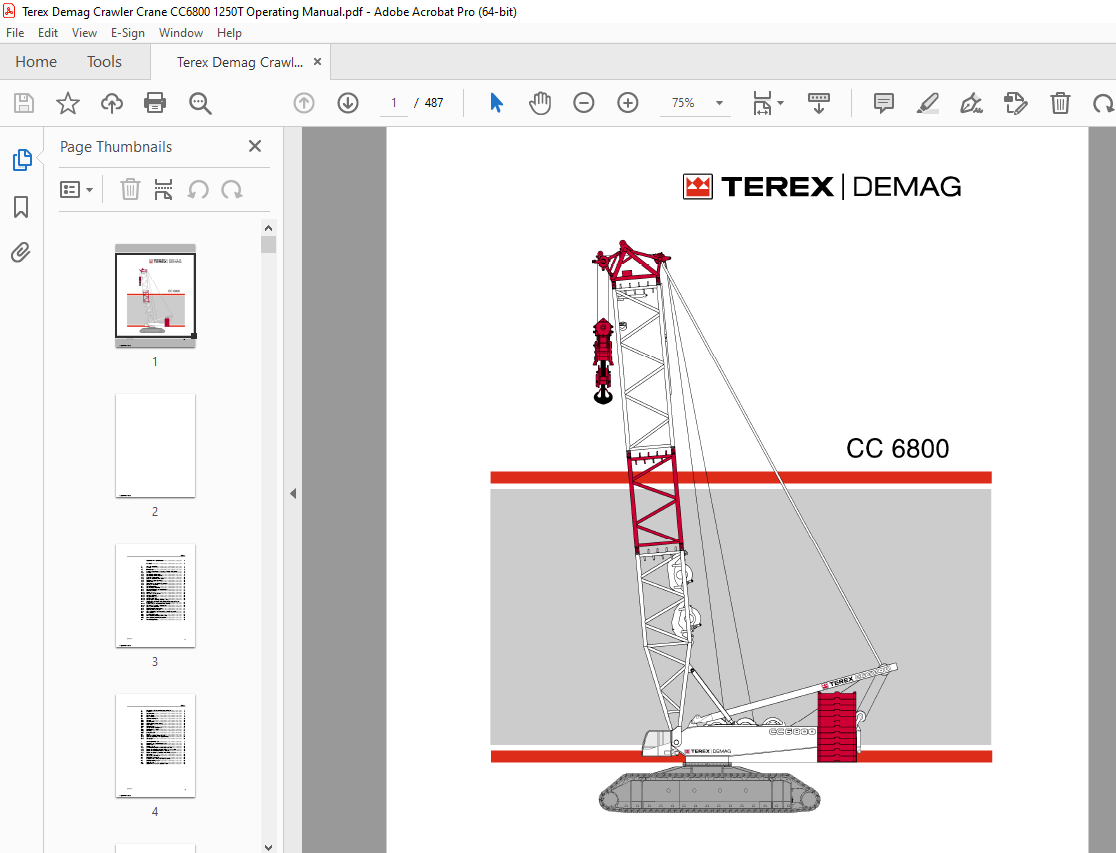Open the File menu
Screen dimensions: 1116x853
15,33
